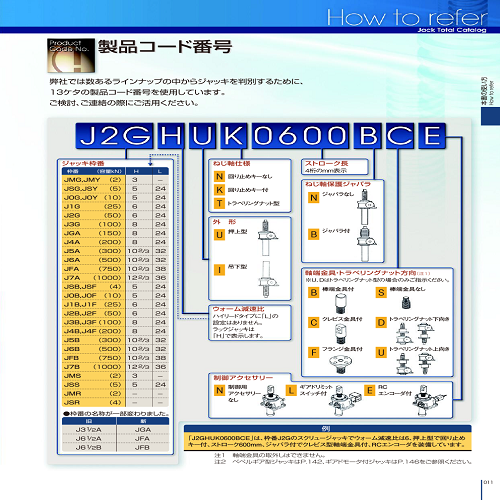Viewport: 500px width, 500px height.
Task: Select orange N icon for 回り止めキーなし
Action: click(219, 176)
